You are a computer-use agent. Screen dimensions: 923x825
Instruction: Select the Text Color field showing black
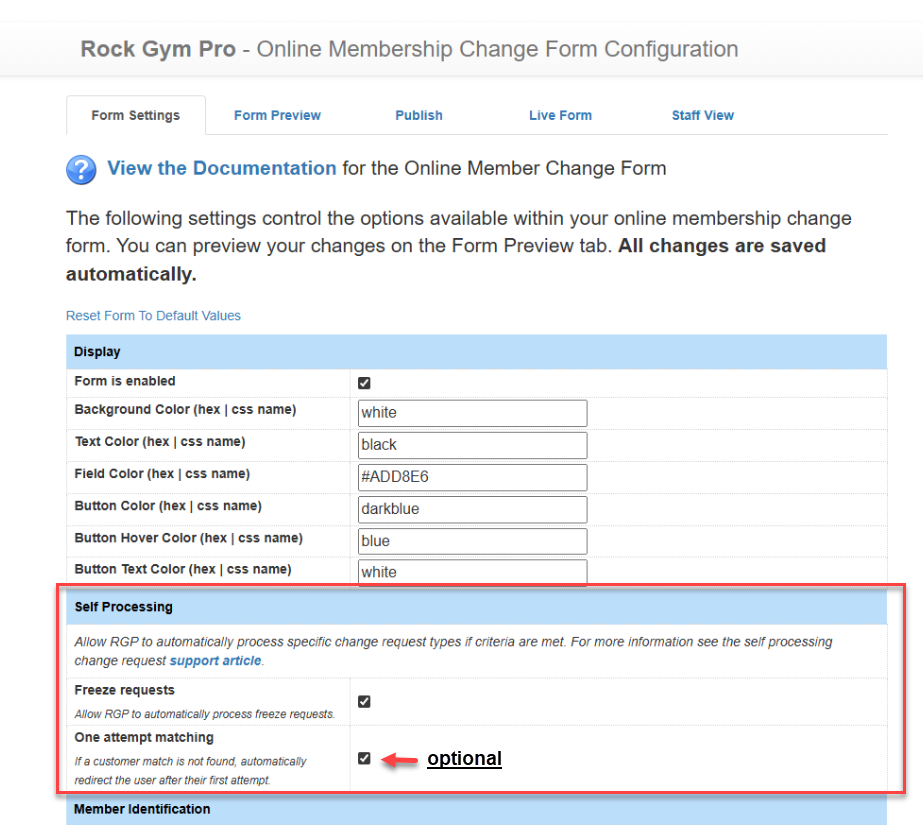click(472, 445)
